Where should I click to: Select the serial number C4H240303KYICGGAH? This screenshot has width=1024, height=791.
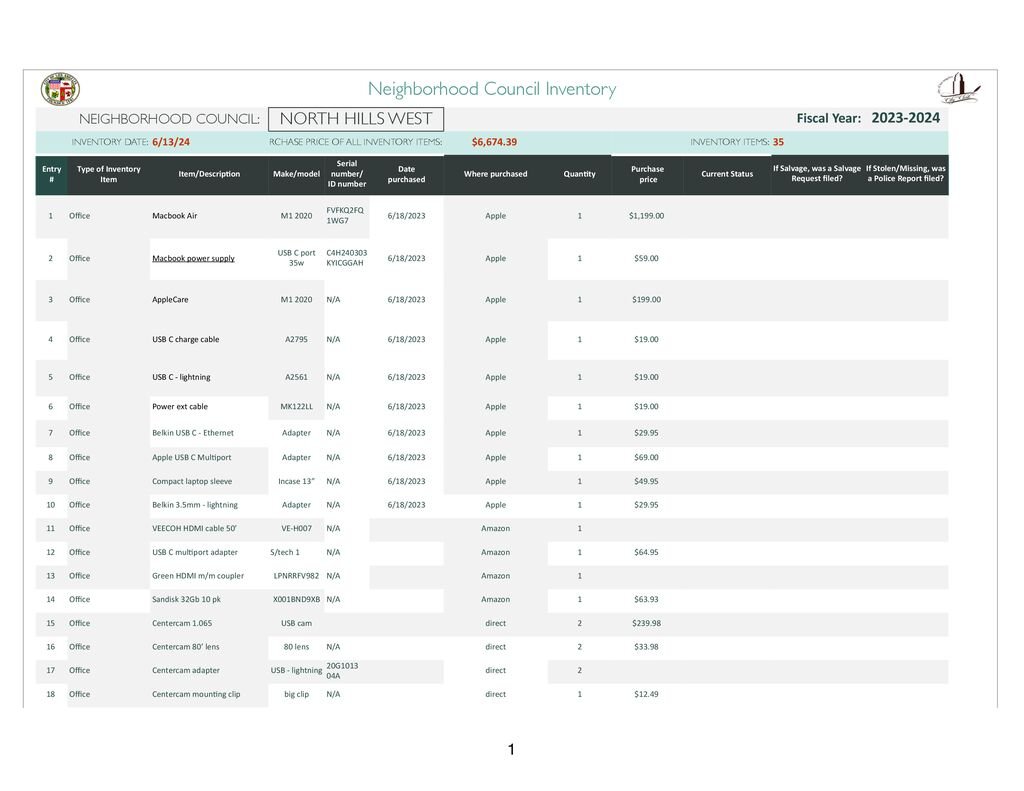click(346, 258)
